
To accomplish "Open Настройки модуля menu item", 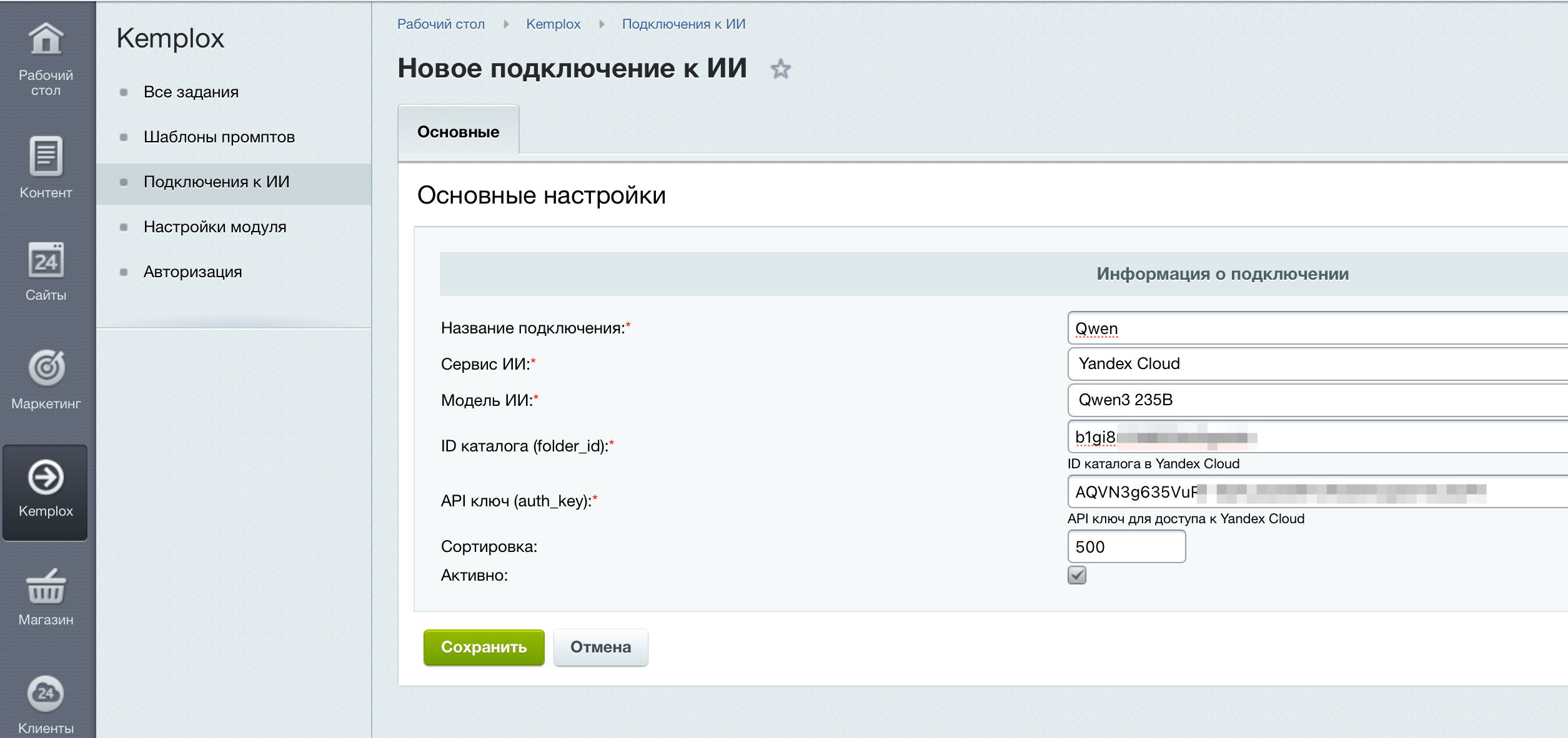I will pos(215,227).
